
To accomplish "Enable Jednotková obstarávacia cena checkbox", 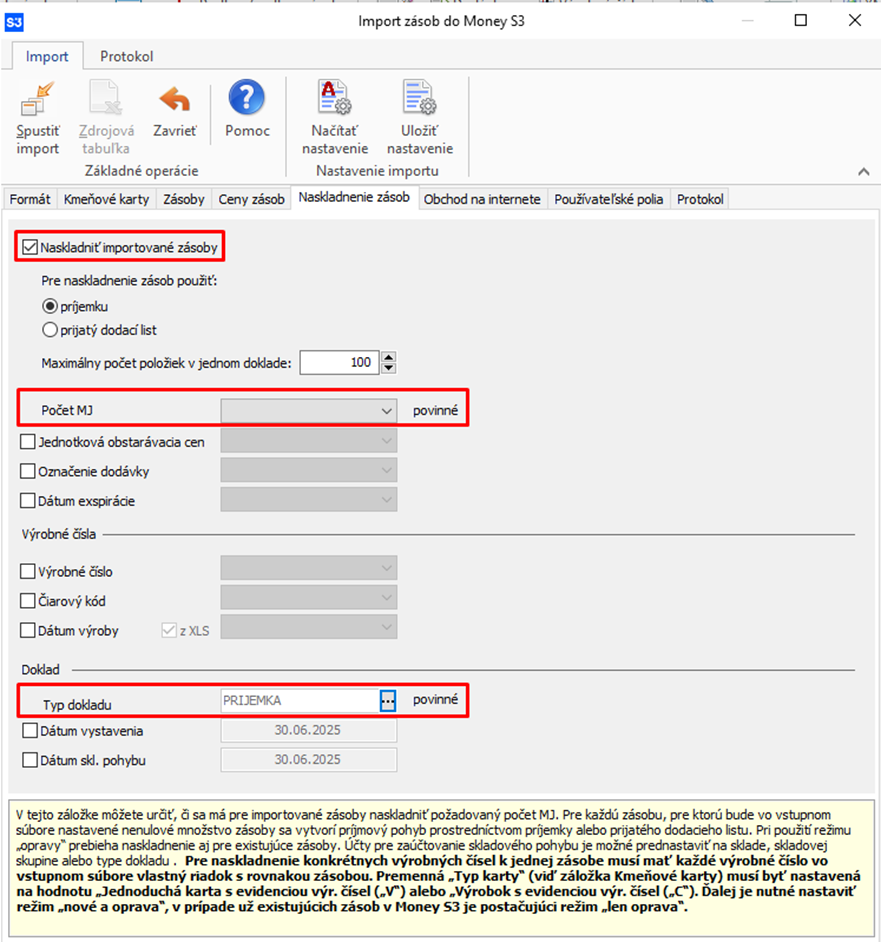I will coord(28,442).
